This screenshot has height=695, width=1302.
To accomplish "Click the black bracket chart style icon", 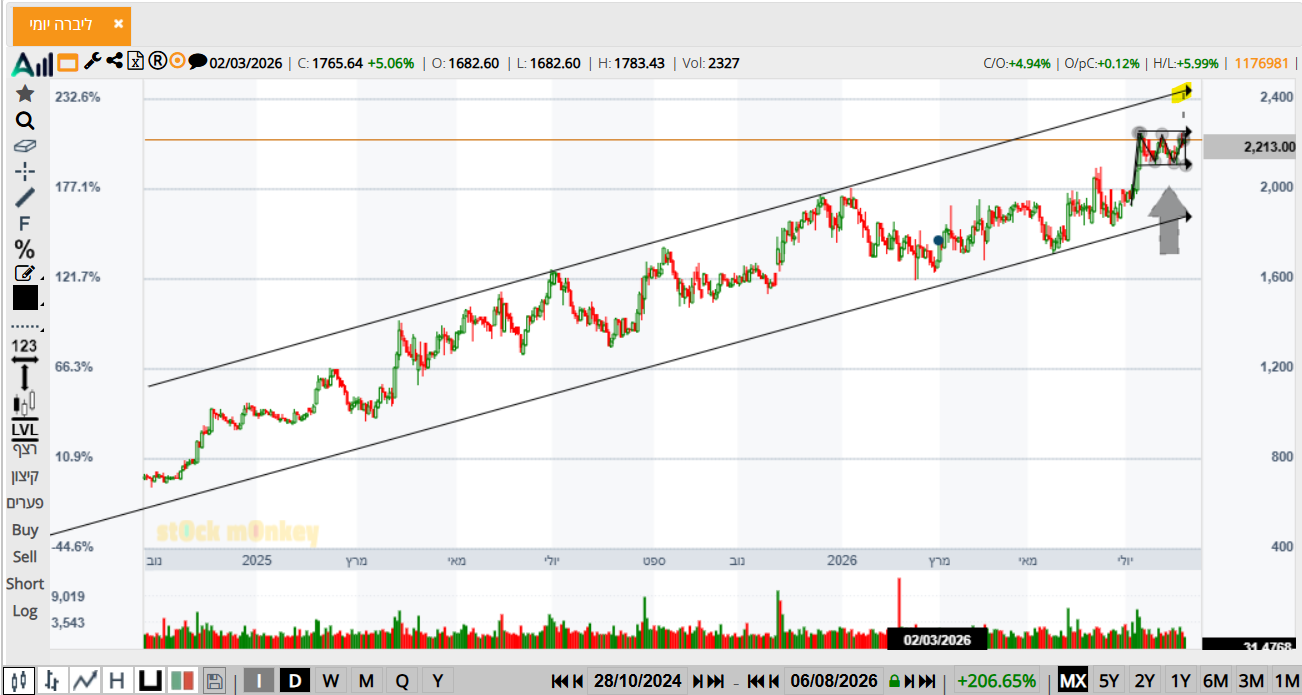I will tap(150, 681).
